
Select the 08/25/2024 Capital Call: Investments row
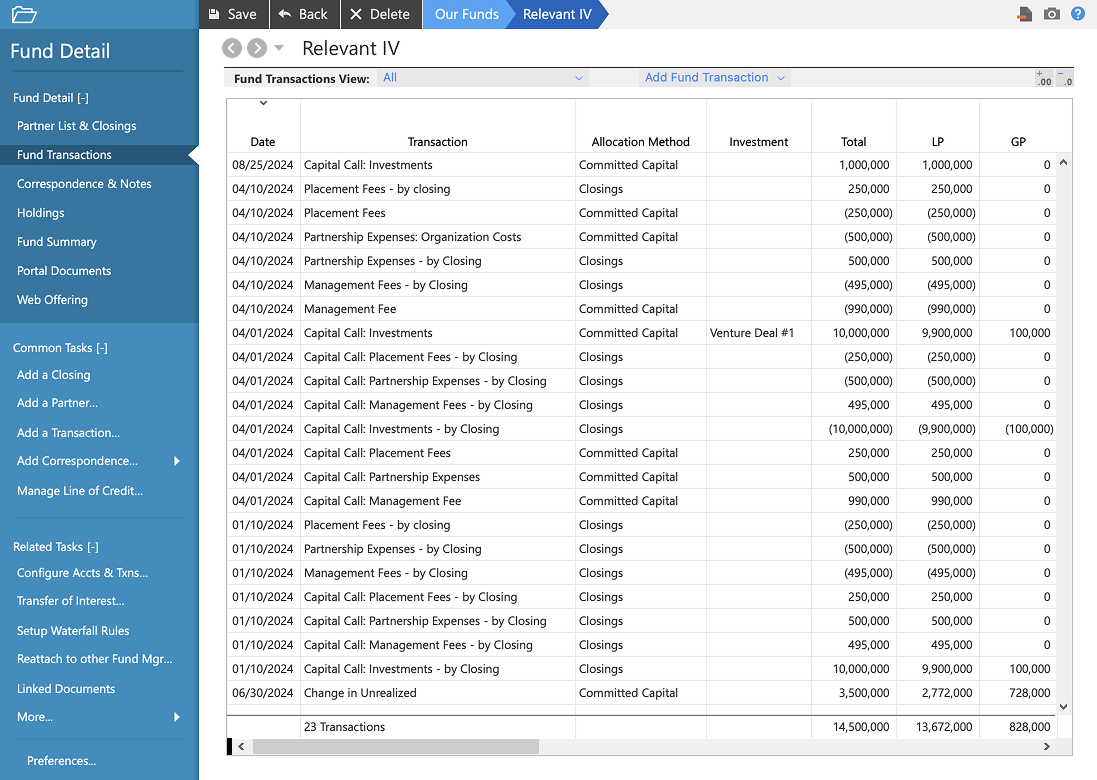[641, 165]
